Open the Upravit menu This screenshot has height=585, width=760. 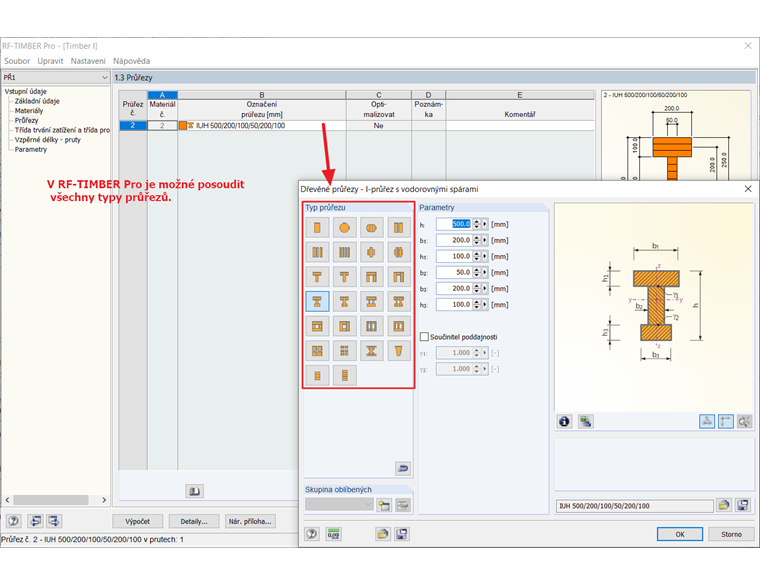coord(50,61)
